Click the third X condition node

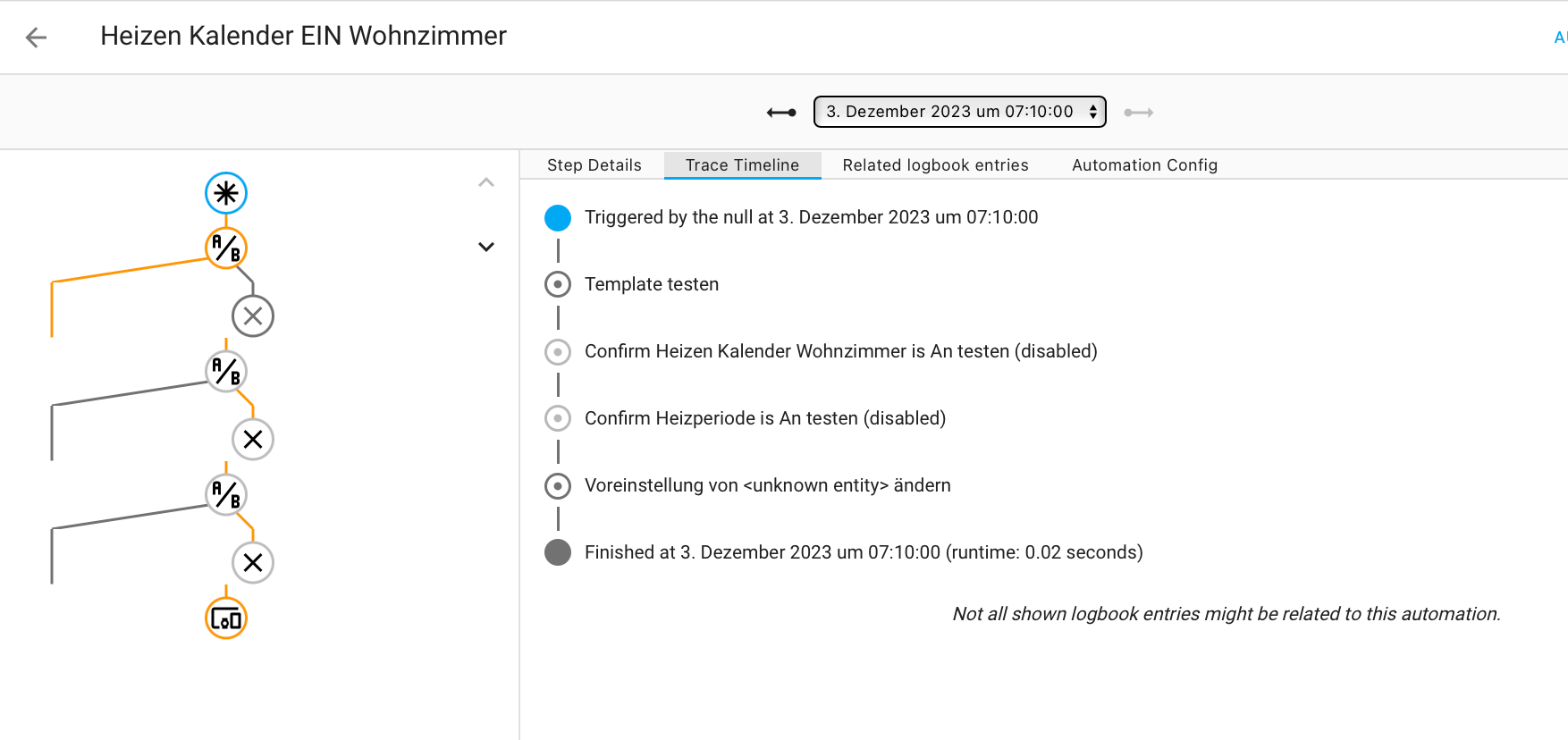(x=253, y=563)
